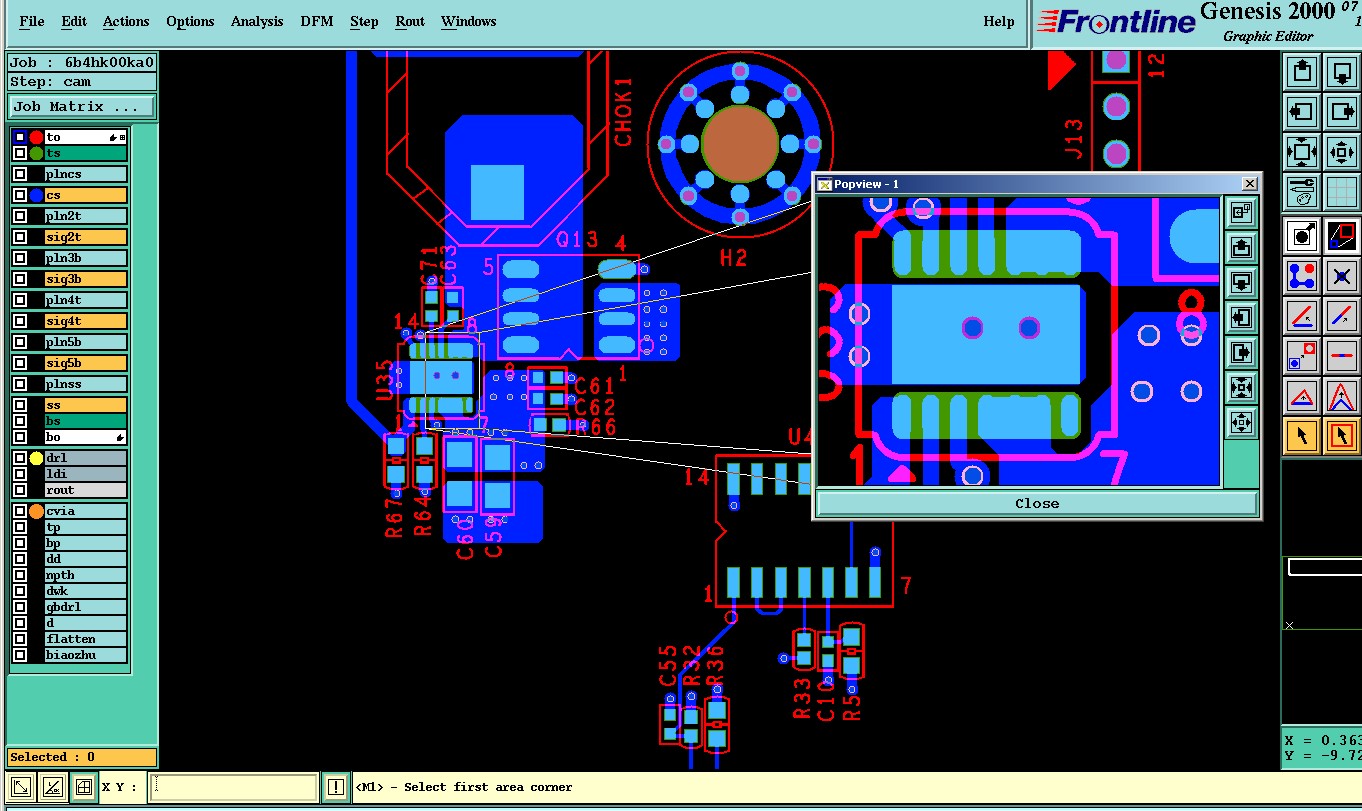
Task: Select the plain arrow pointer tool
Action: point(1302,435)
